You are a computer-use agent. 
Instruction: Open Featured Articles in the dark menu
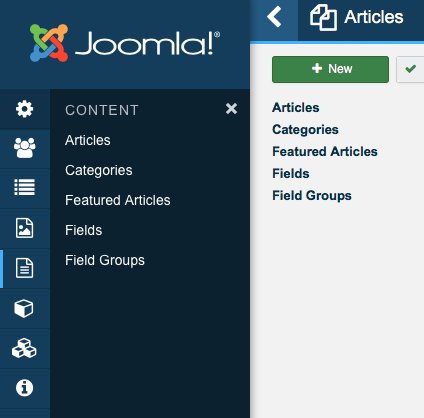118,200
